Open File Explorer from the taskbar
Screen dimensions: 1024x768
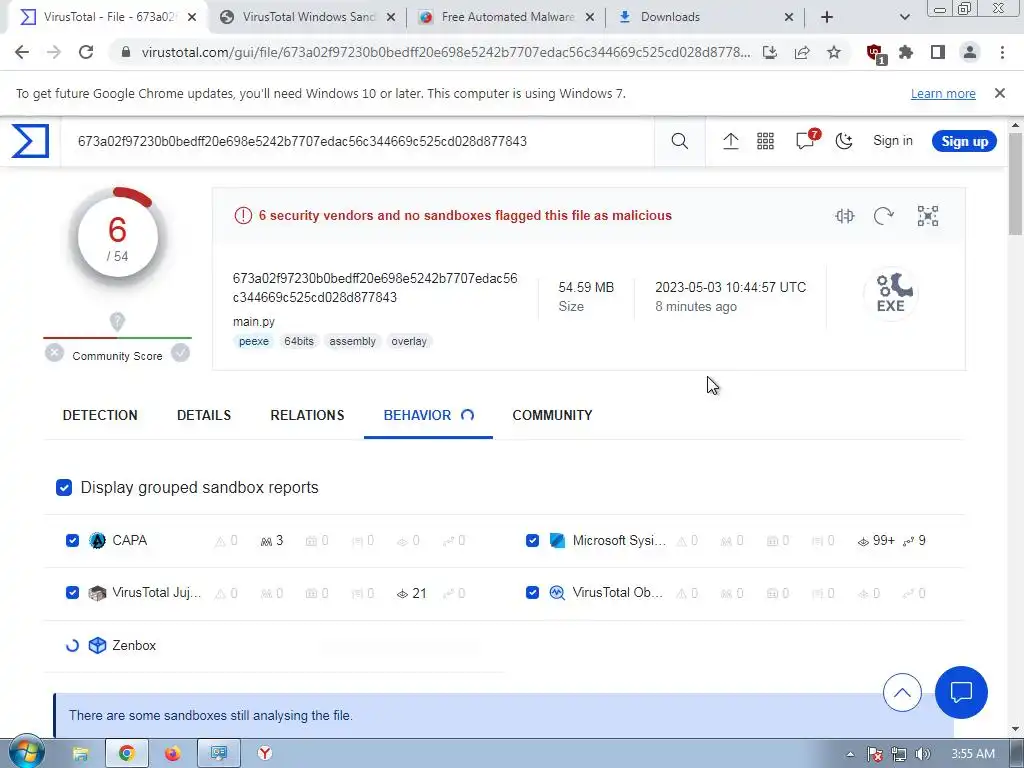click(80, 754)
